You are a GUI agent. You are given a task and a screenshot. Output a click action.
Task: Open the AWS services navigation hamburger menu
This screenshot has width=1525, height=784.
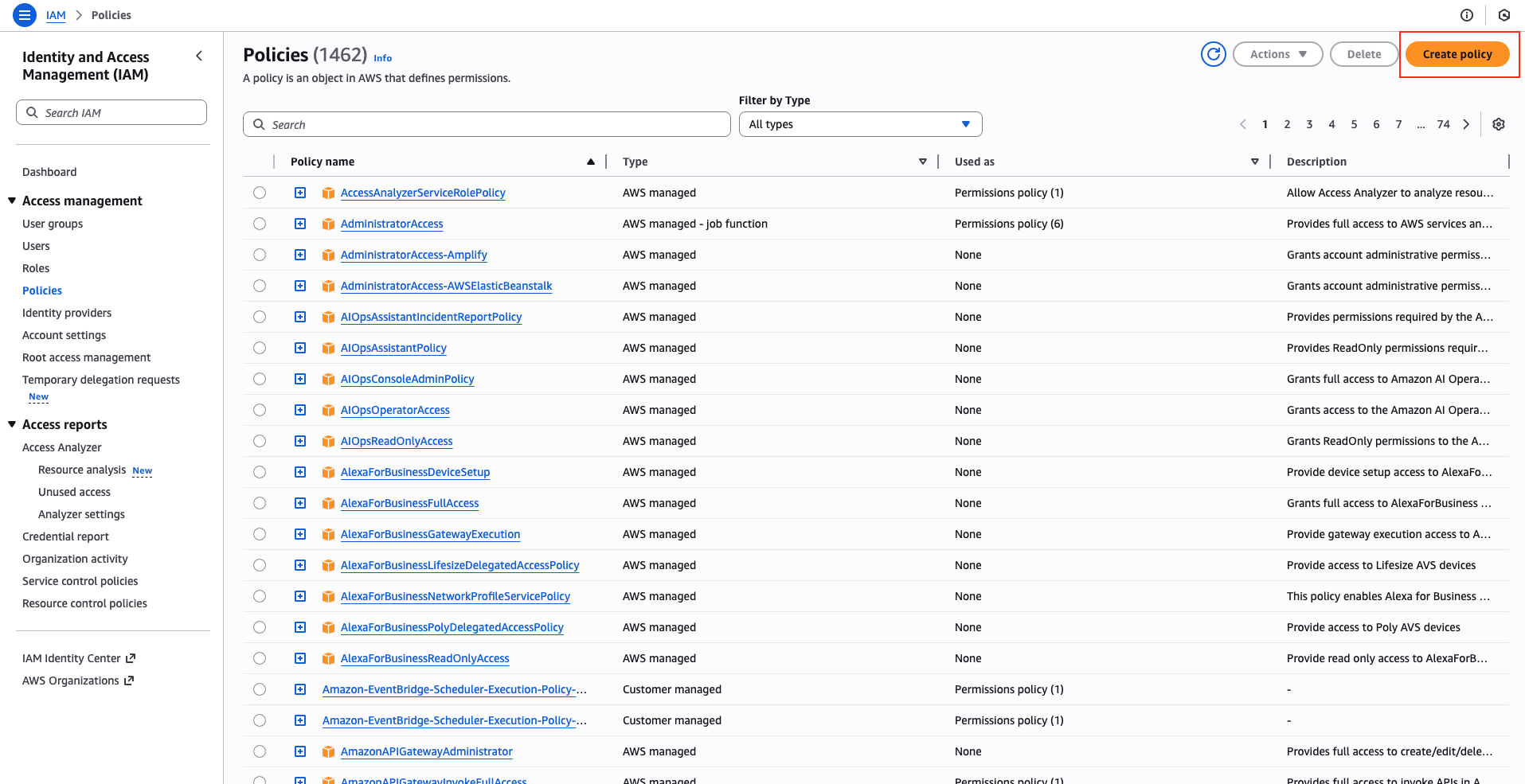click(24, 14)
